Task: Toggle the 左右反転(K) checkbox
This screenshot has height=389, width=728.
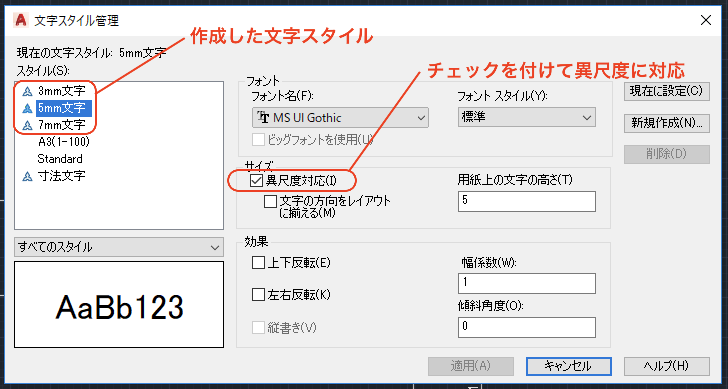Action: point(258,295)
